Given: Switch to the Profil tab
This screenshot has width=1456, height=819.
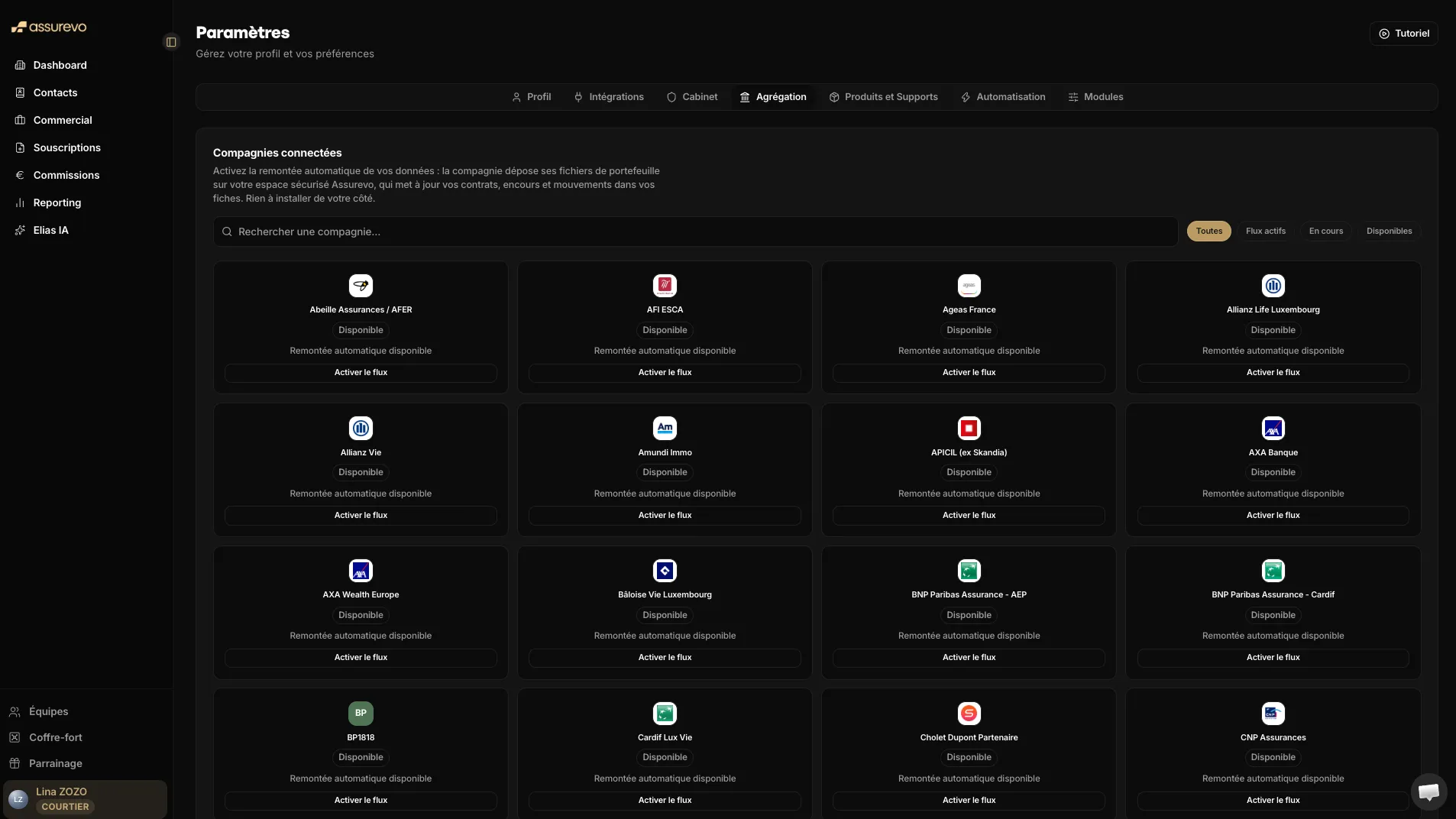Looking at the screenshot, I should [531, 97].
